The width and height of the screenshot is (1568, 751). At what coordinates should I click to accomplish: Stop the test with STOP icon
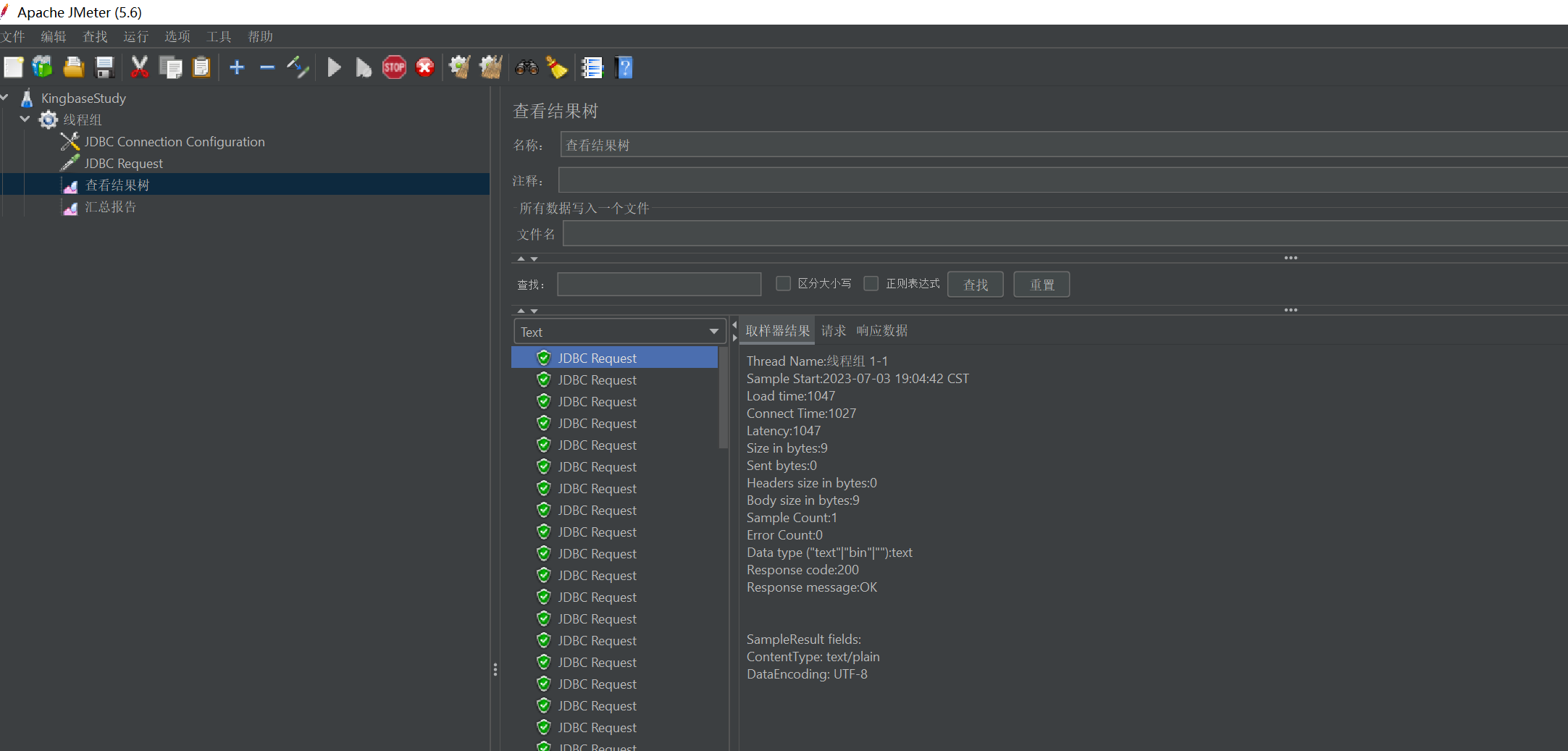click(x=395, y=67)
